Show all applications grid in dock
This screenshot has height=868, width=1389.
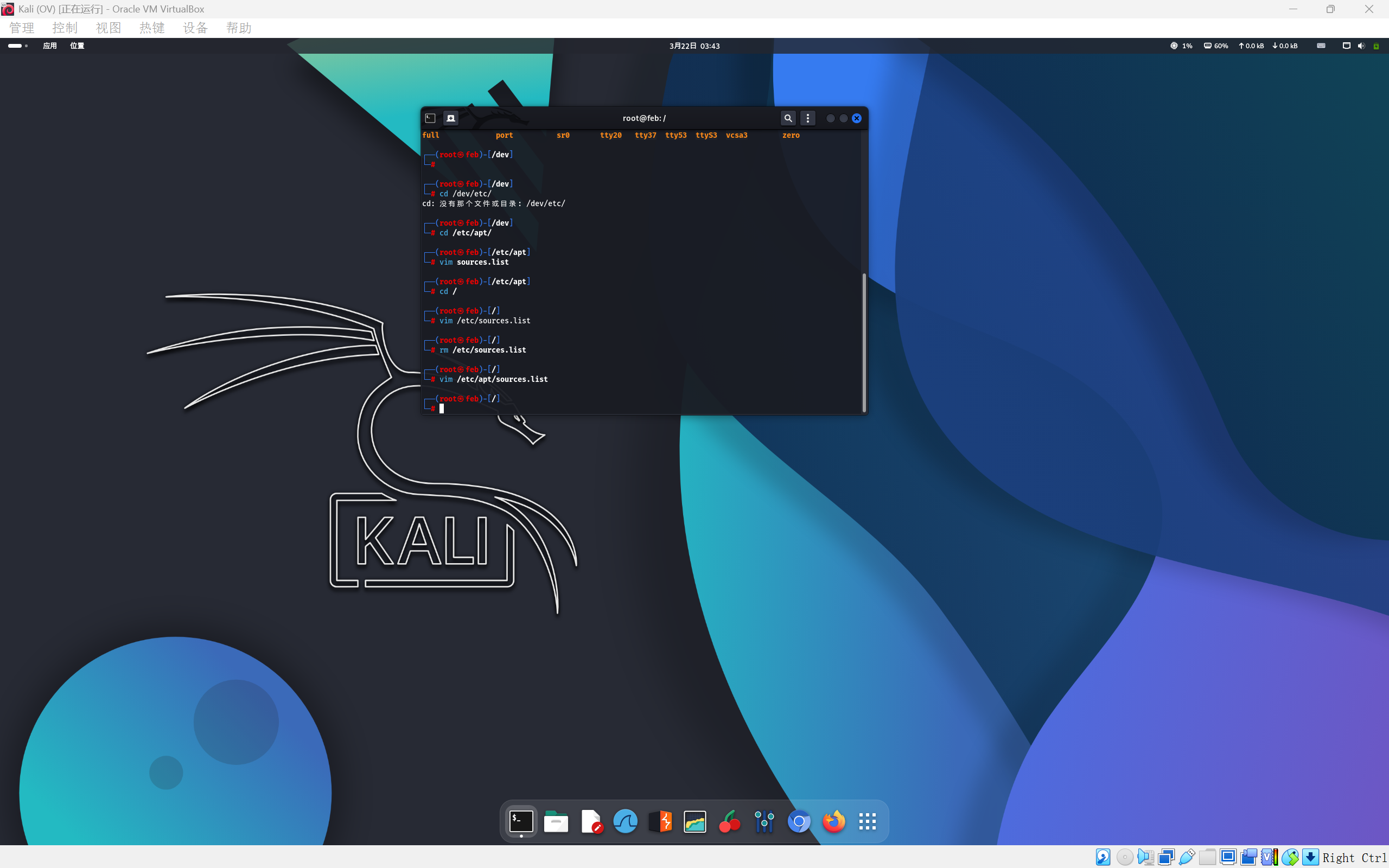tap(867, 821)
